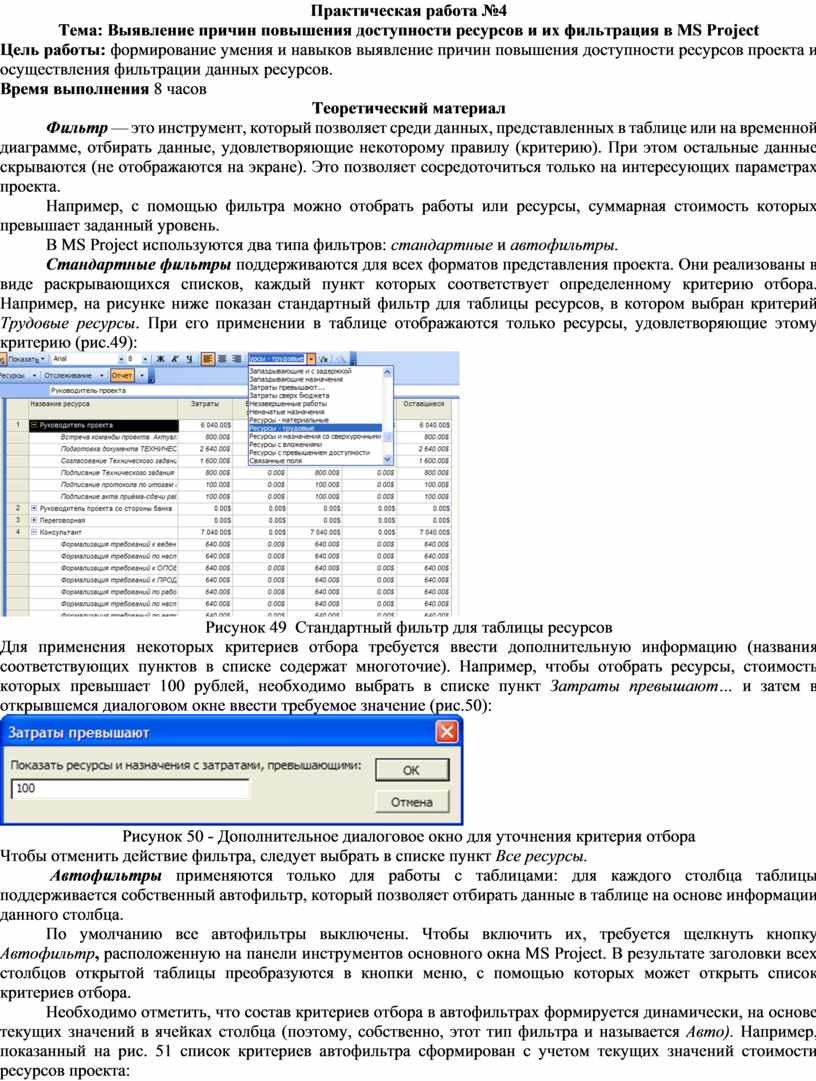
Task: Click the cost threshold field containing 100
Action: point(130,789)
